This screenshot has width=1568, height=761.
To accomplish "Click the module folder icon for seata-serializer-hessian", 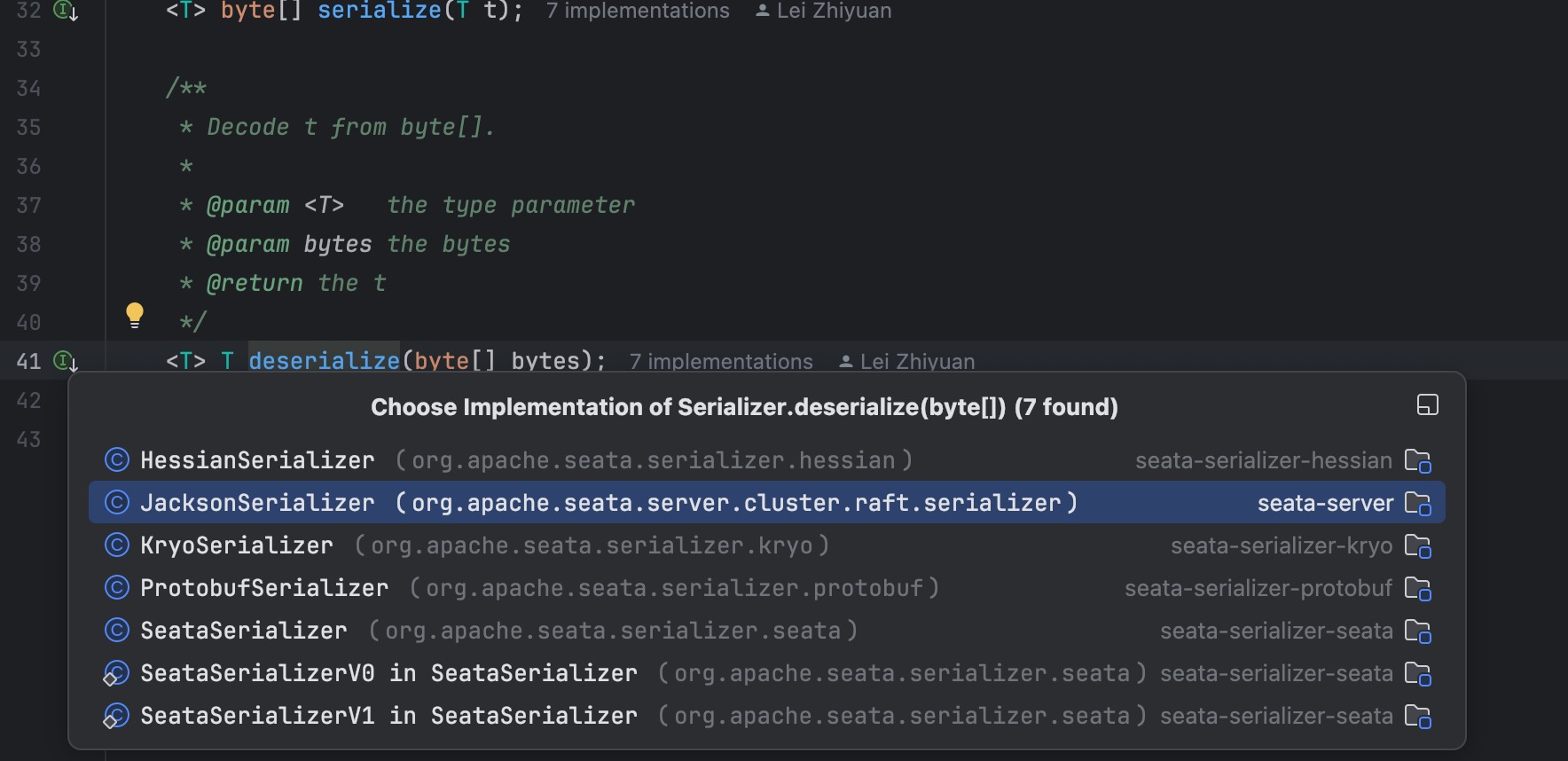I will point(1418,461).
